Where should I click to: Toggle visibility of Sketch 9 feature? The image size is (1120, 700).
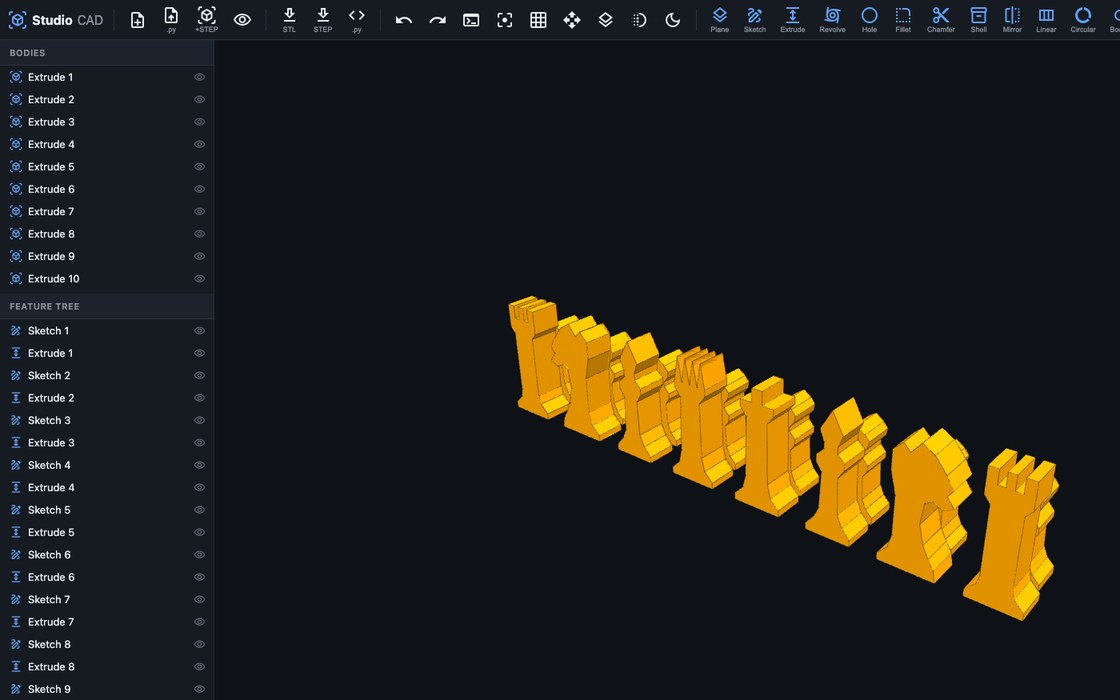point(199,689)
